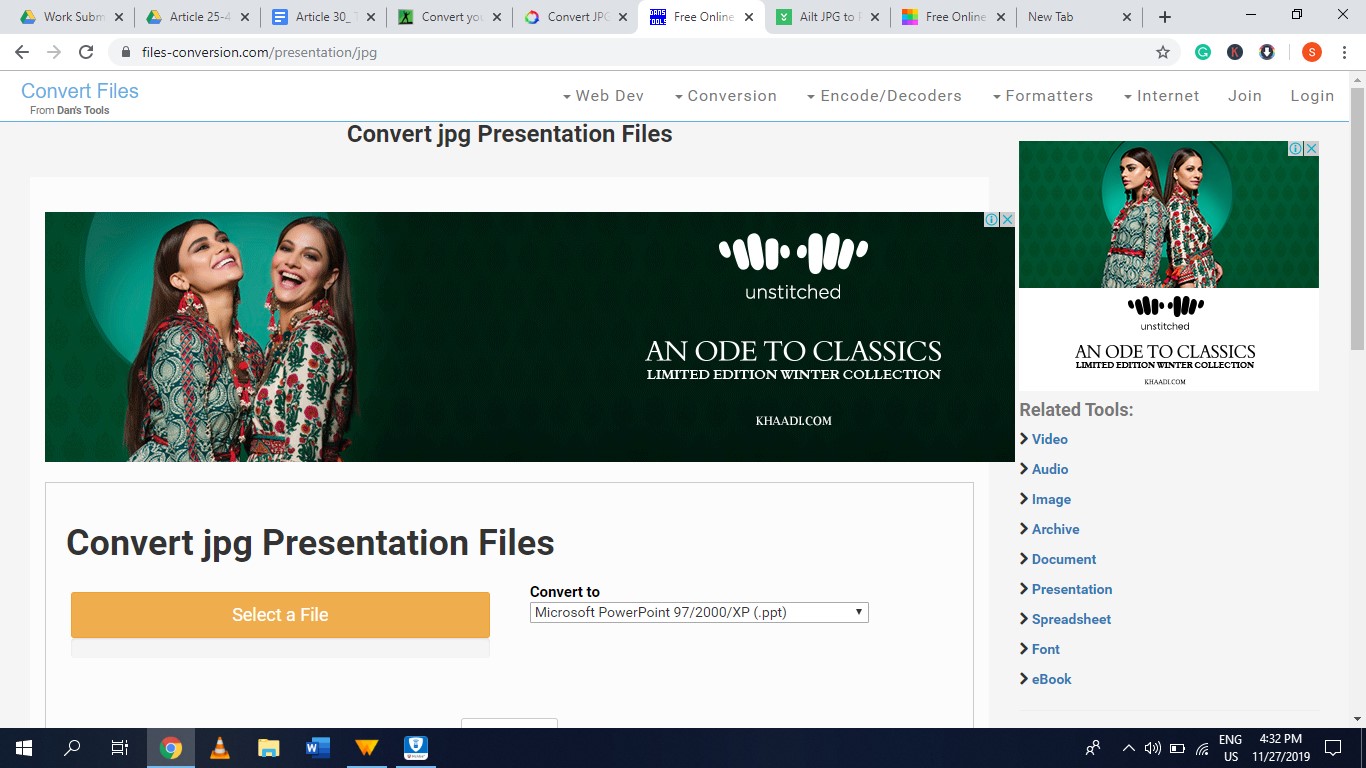Open the Audio related tool
This screenshot has height=768, width=1366.
[x=1050, y=469]
